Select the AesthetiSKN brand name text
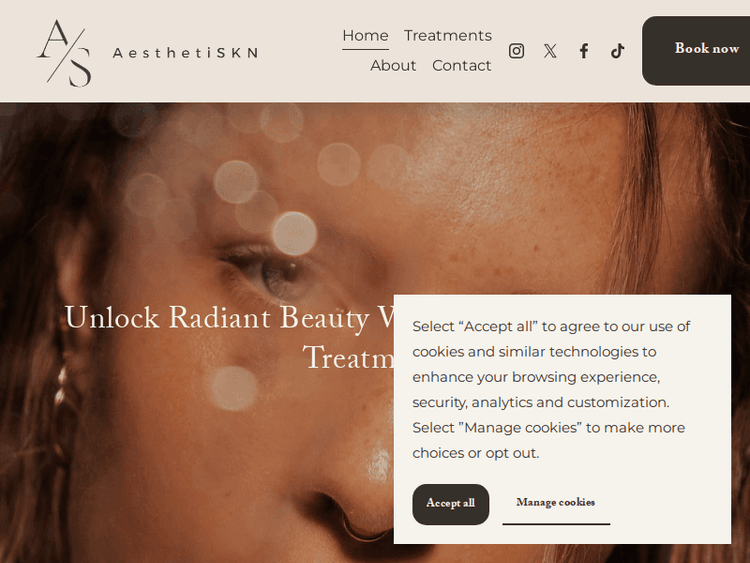The image size is (750, 563). click(x=186, y=53)
